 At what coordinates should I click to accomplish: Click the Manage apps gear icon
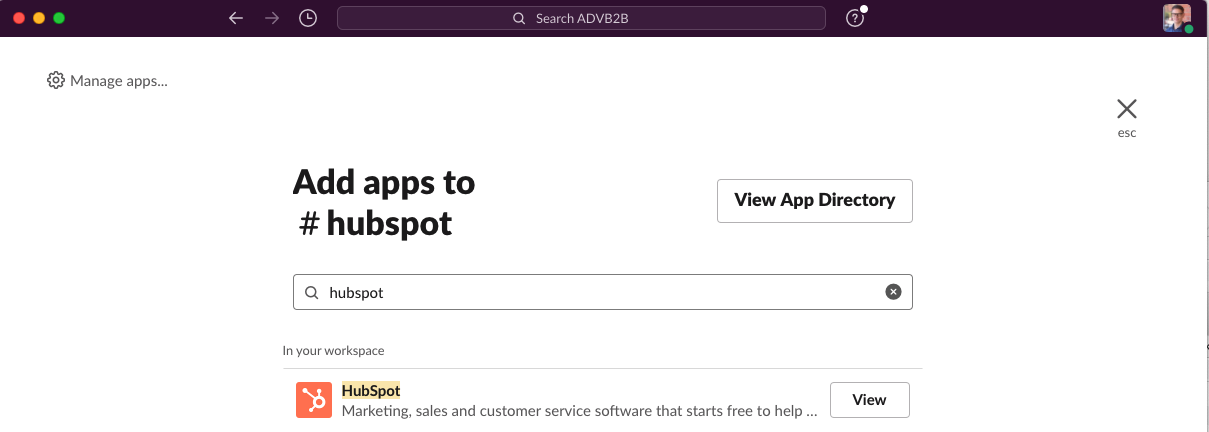tap(56, 81)
